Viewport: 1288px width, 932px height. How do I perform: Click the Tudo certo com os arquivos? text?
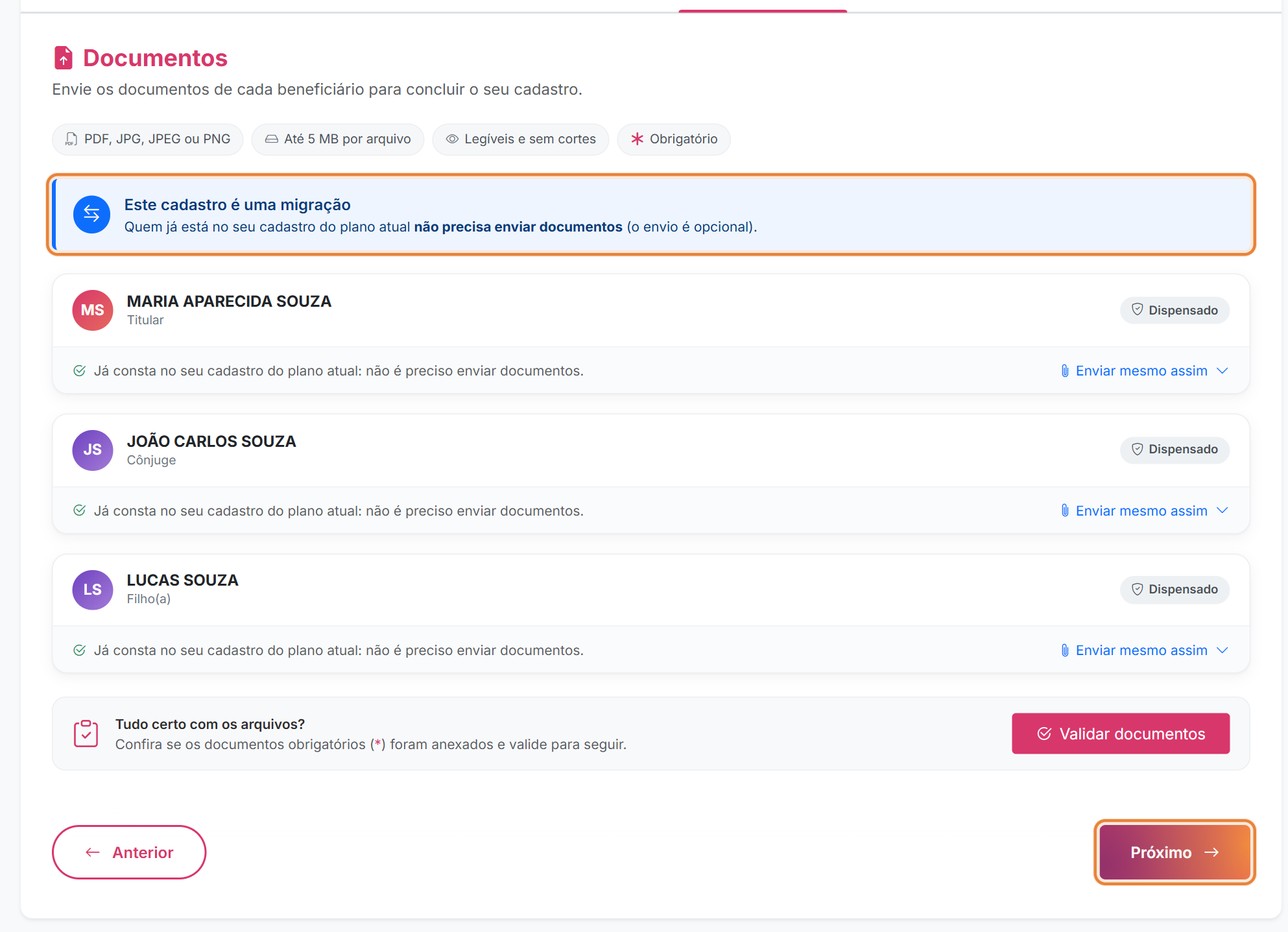[x=210, y=724]
